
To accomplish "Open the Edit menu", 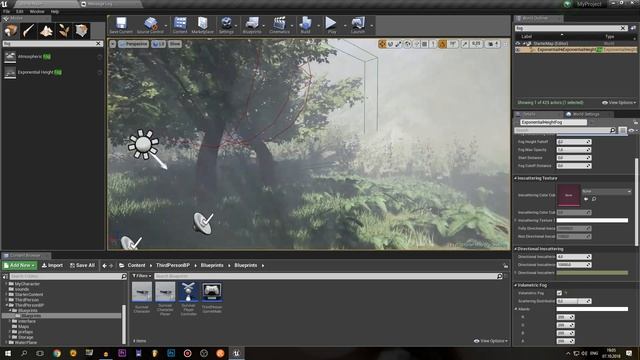I will click(20, 11).
